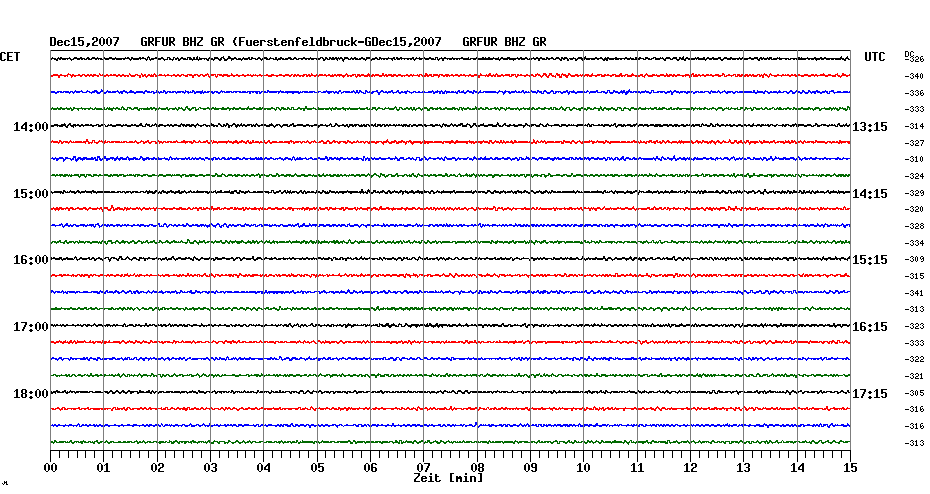This screenshot has height=494, width=930.
Task: Click the DC value -305
Action: 914,393
